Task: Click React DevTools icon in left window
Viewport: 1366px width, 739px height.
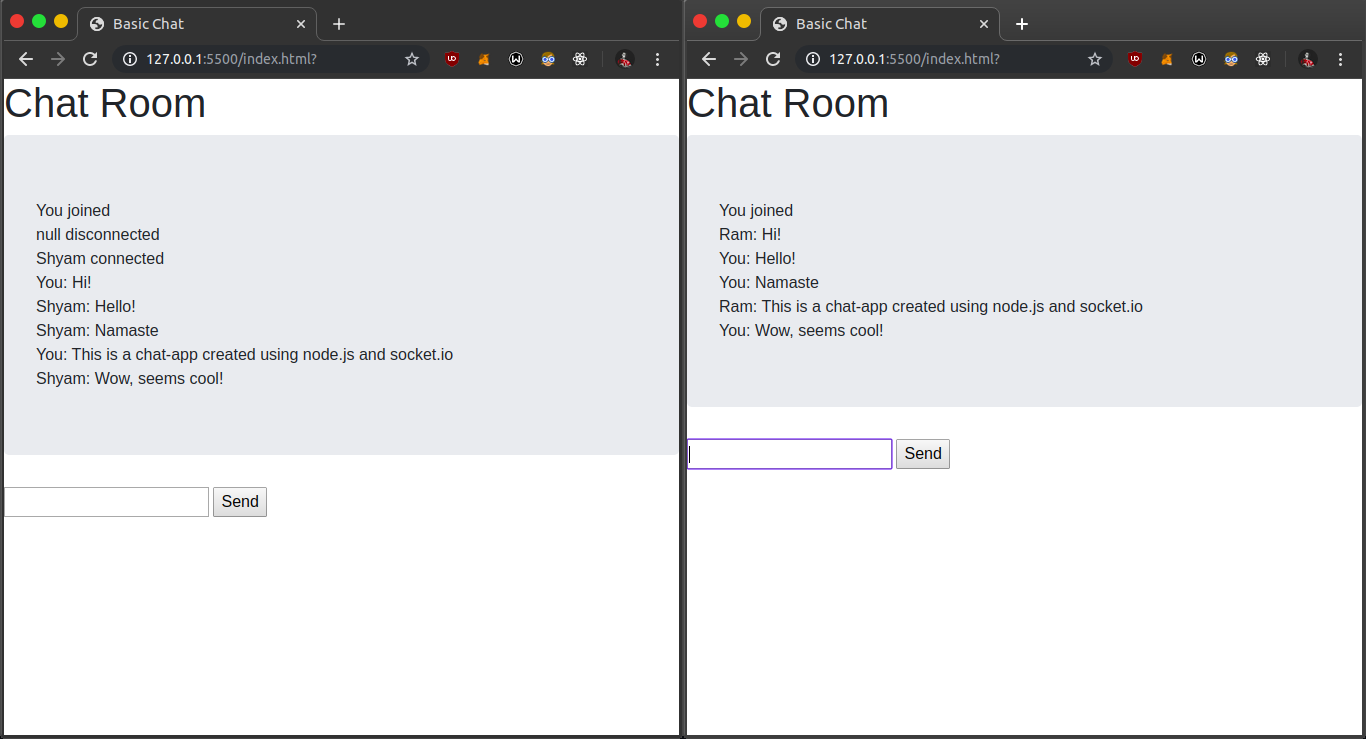Action: 580,59
